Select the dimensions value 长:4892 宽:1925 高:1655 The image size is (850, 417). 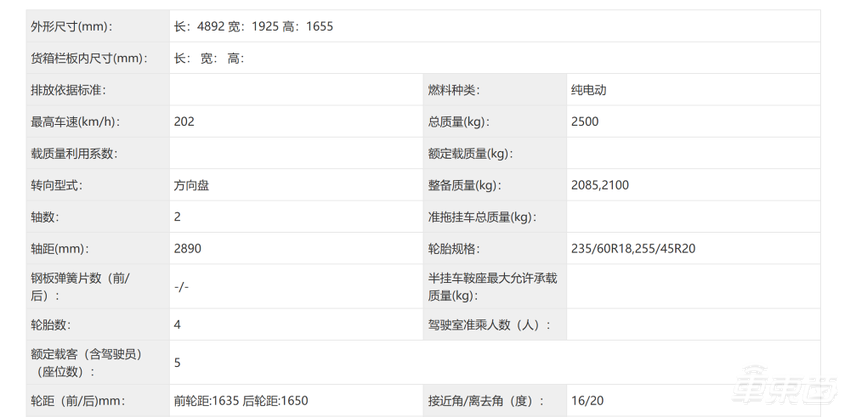(x=253, y=27)
